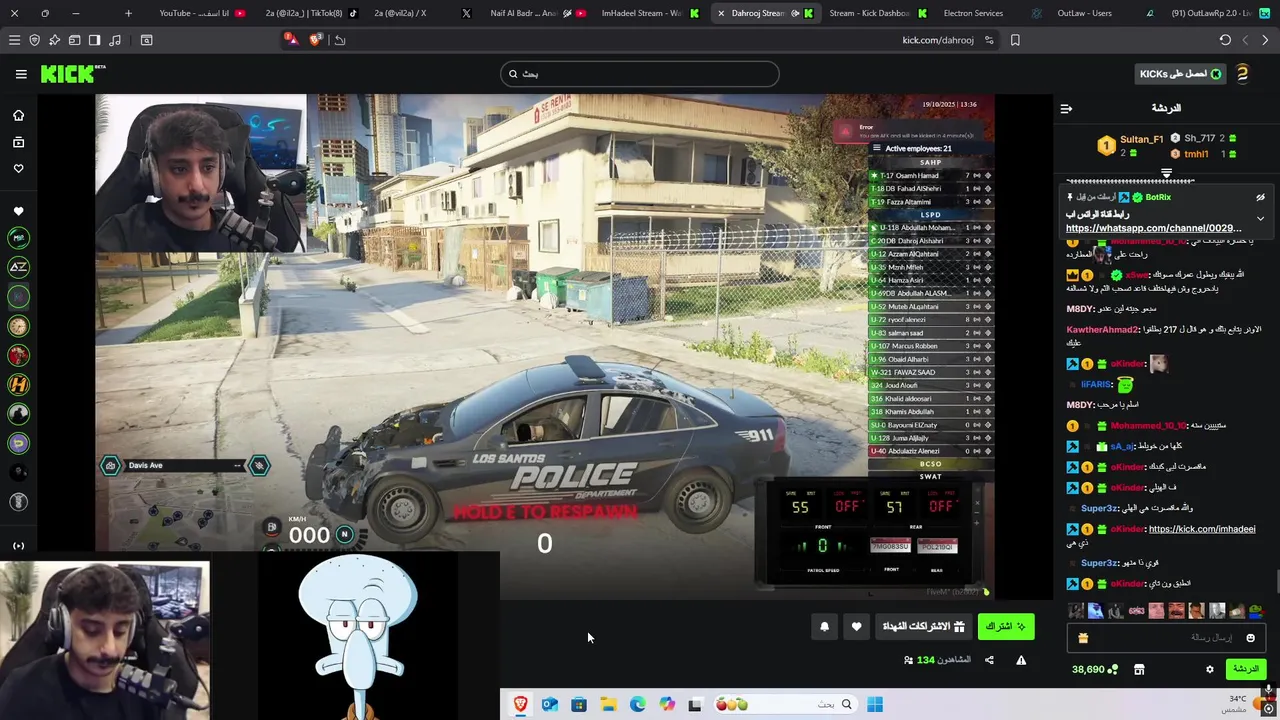Open Outlook from taskbar
Screen dimensions: 1280x720
[549, 705]
